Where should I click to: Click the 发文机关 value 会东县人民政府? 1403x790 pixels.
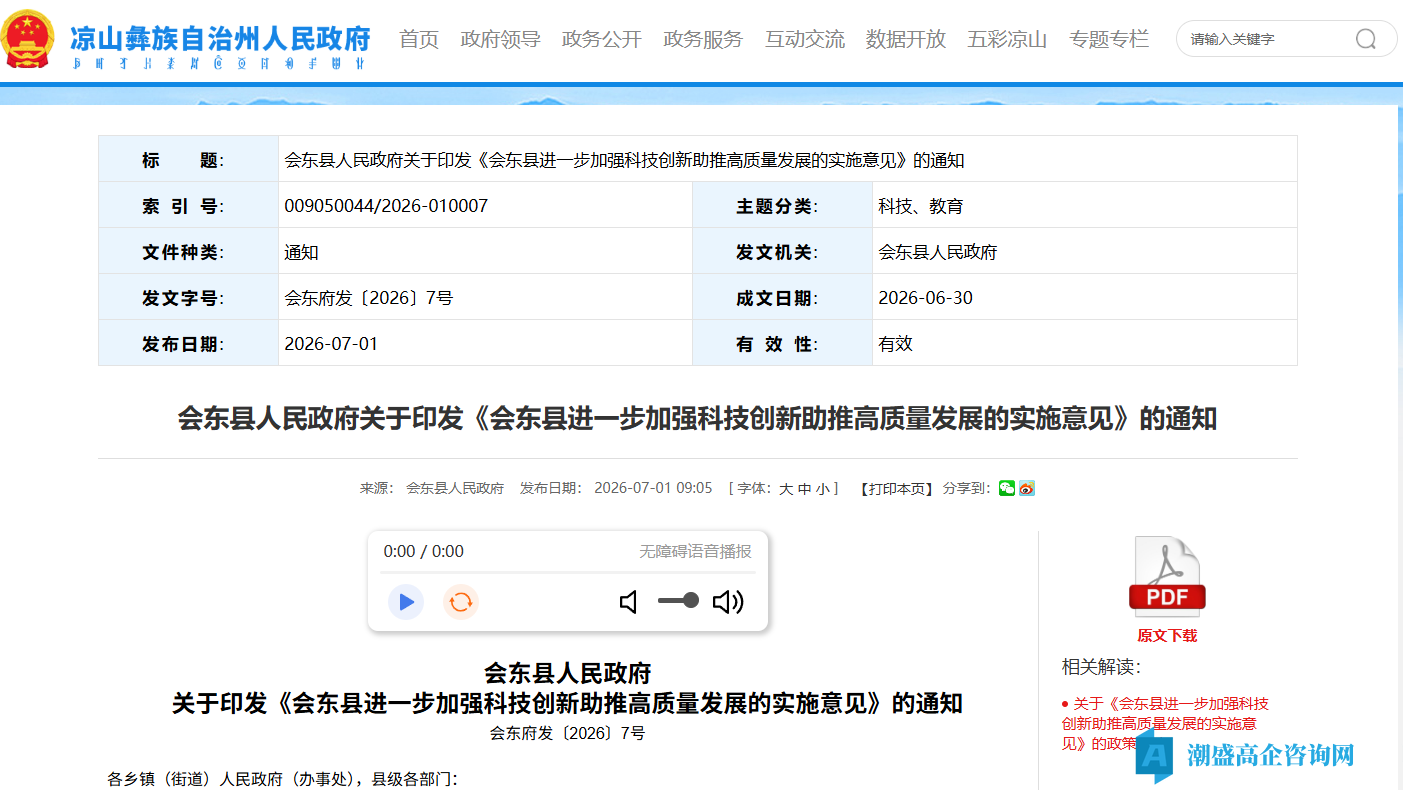point(938,252)
